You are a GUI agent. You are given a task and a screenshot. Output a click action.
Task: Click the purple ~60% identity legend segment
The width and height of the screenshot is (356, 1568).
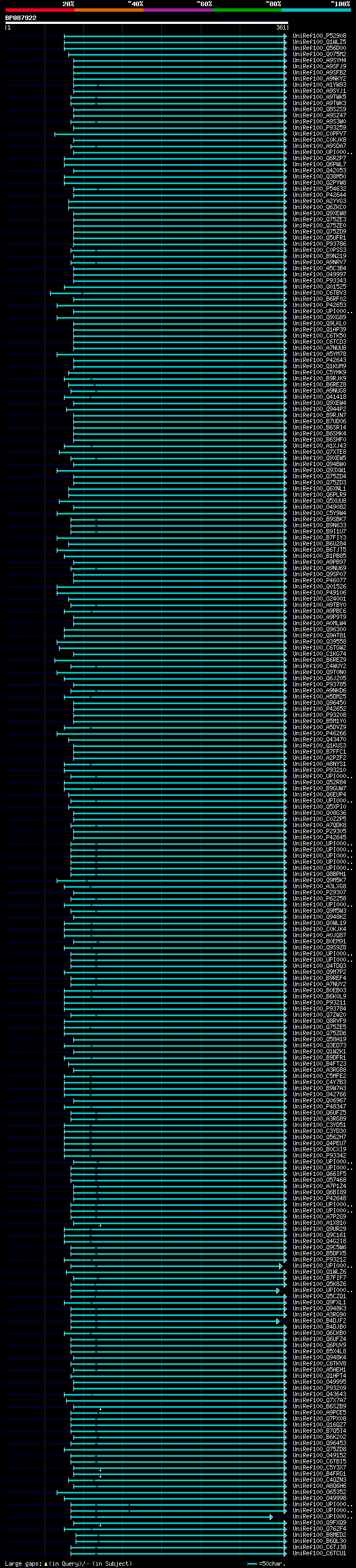click(177, 11)
